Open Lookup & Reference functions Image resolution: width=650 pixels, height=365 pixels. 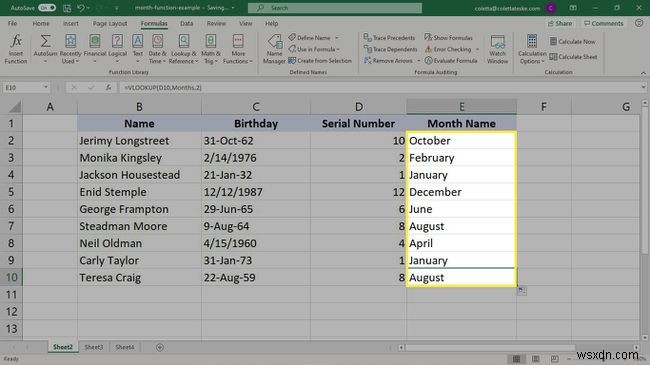[184, 49]
